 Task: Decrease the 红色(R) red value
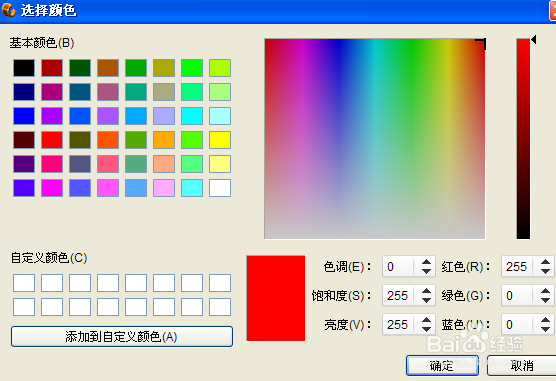point(546,271)
